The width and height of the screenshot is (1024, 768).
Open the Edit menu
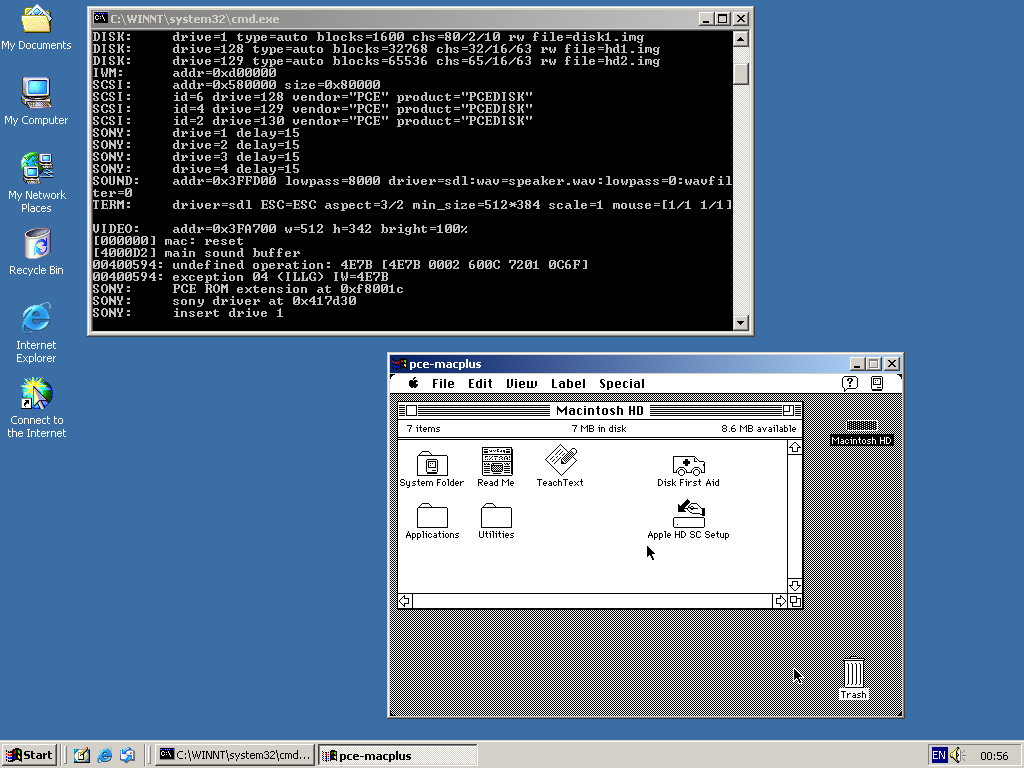(x=480, y=383)
